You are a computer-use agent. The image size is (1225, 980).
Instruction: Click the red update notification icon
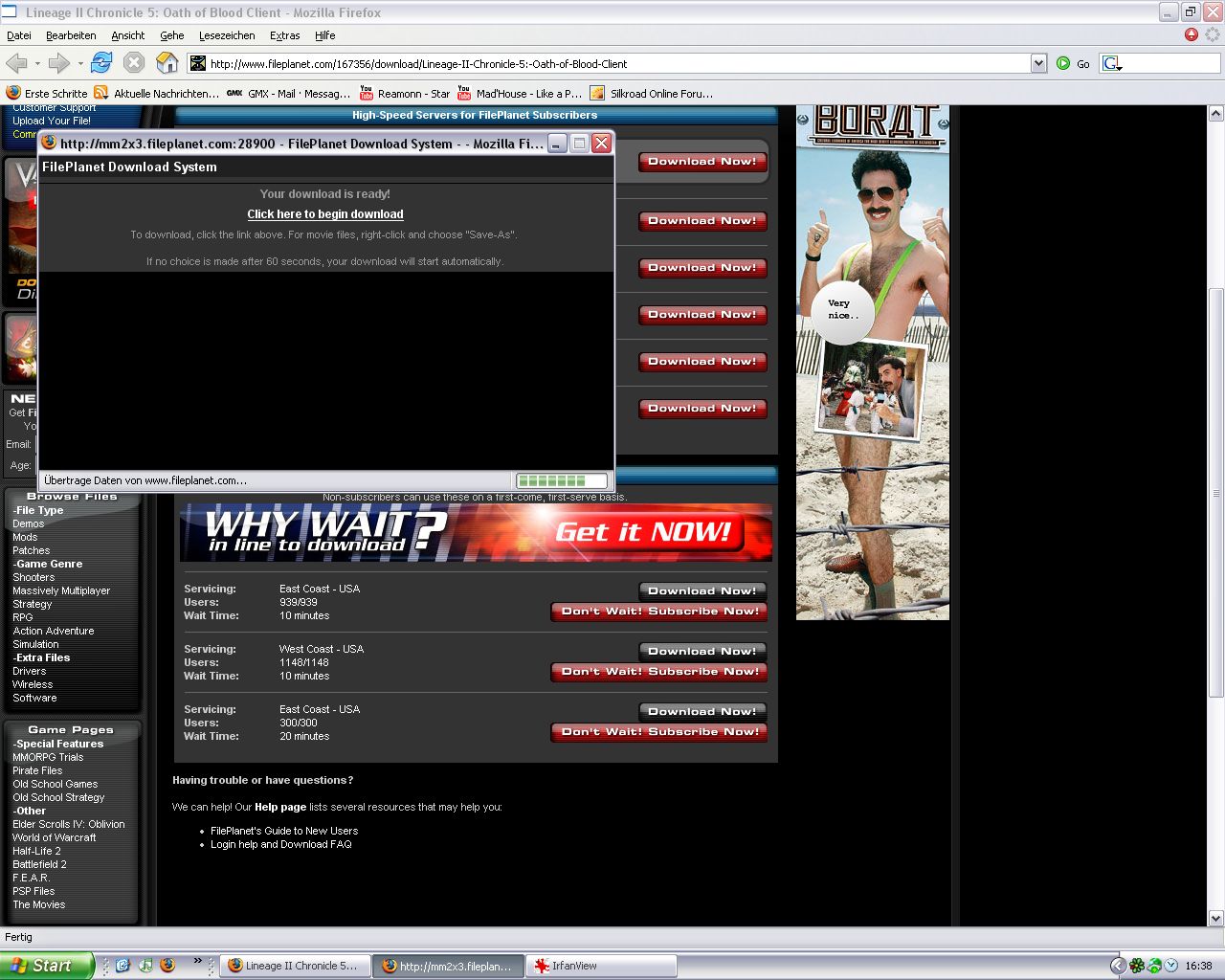[x=1191, y=34]
